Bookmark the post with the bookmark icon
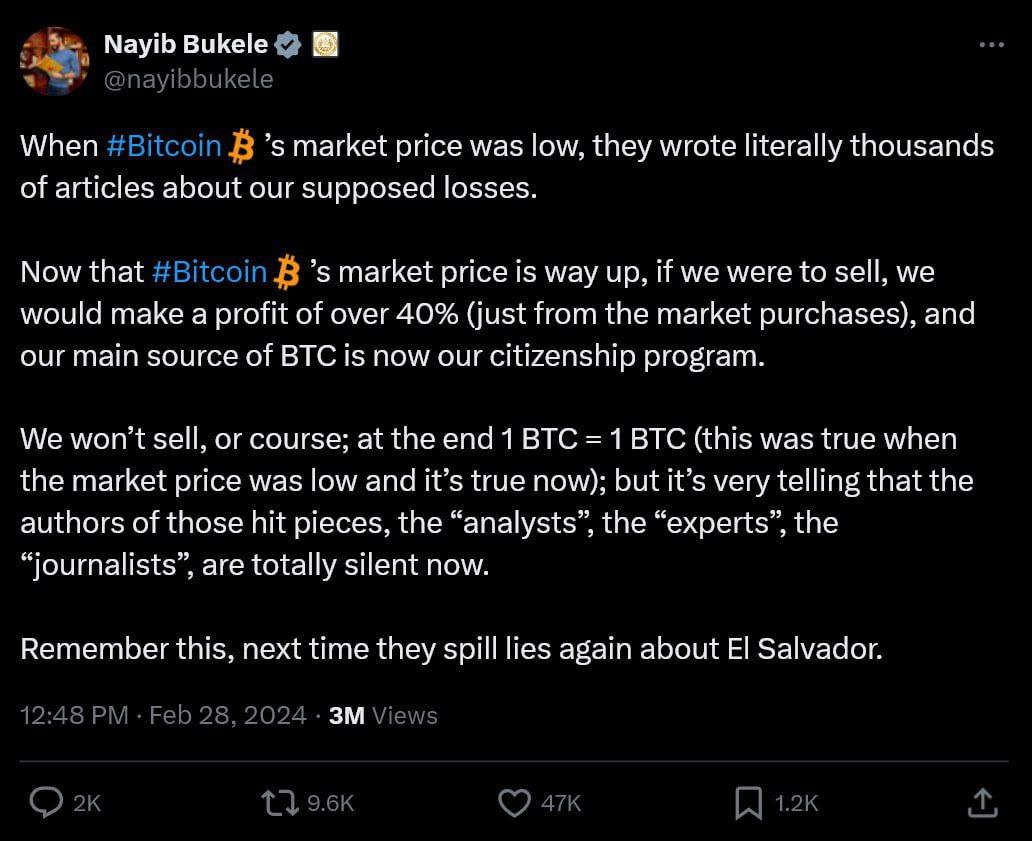1032x841 pixels. pyautogui.click(x=748, y=802)
